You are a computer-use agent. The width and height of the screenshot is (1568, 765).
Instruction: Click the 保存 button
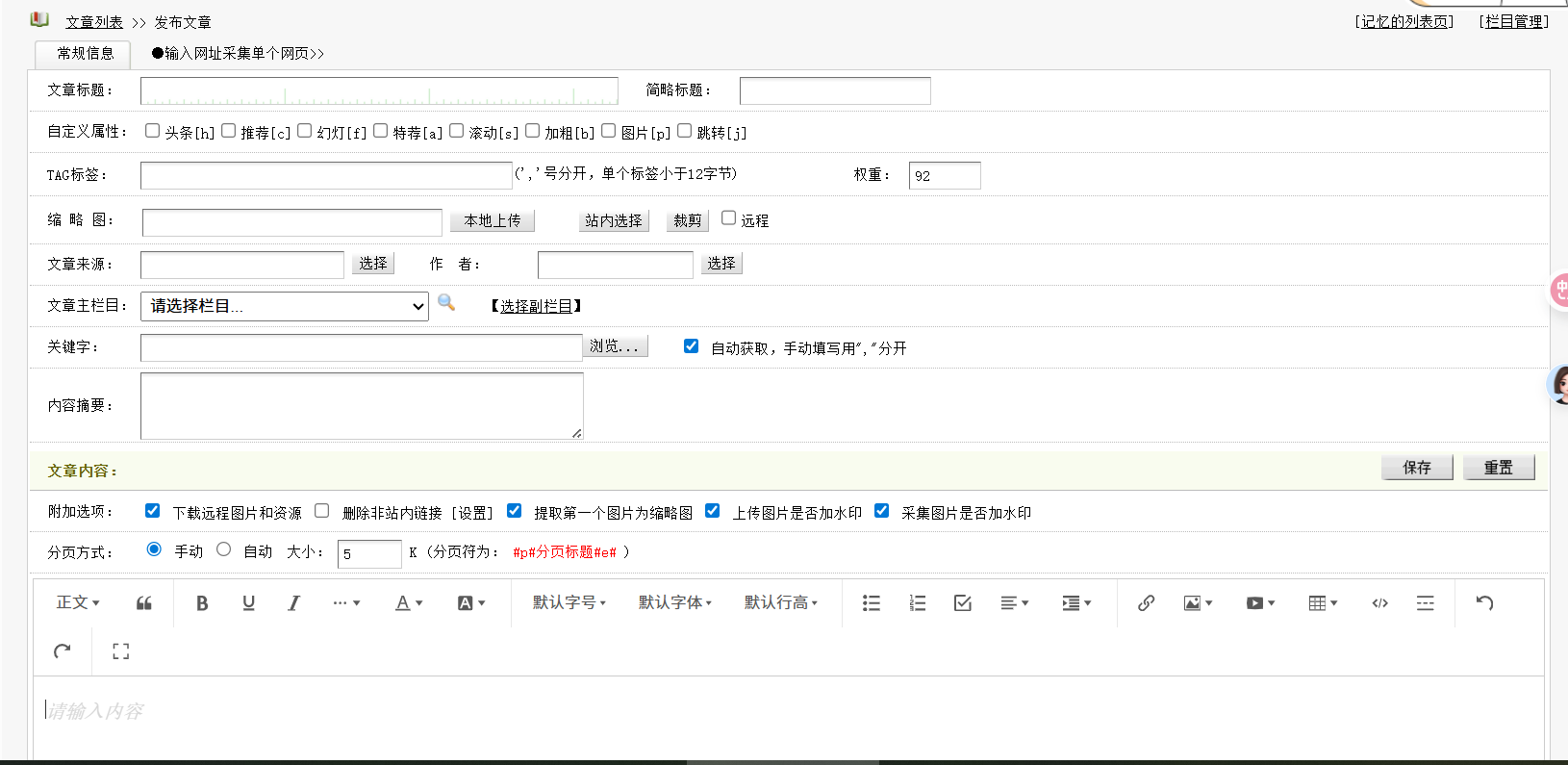pyautogui.click(x=1416, y=468)
